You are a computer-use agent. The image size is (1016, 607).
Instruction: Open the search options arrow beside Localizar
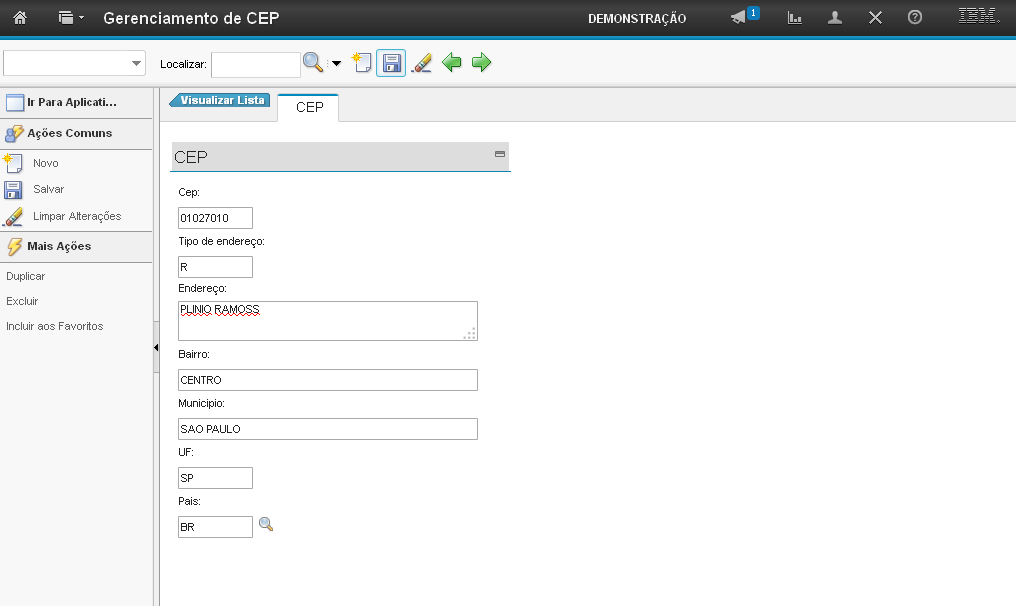coord(336,64)
